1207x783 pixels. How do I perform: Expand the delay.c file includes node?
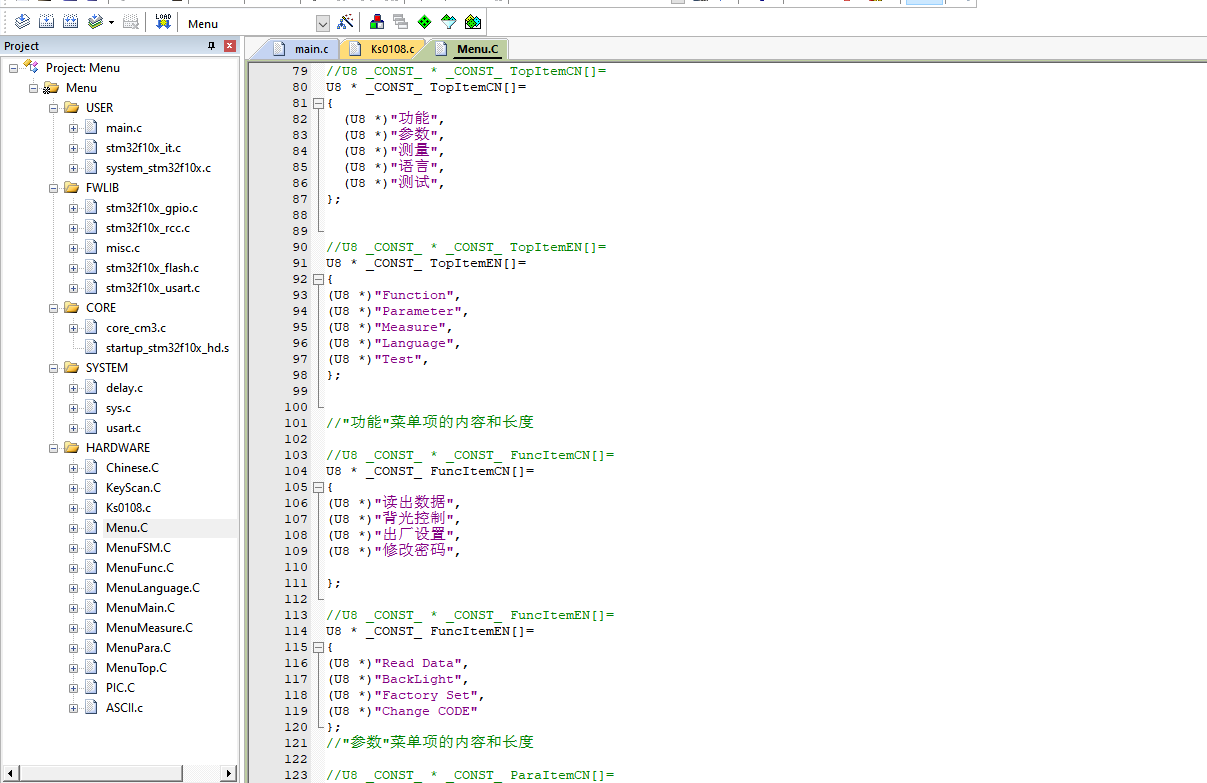pos(74,388)
